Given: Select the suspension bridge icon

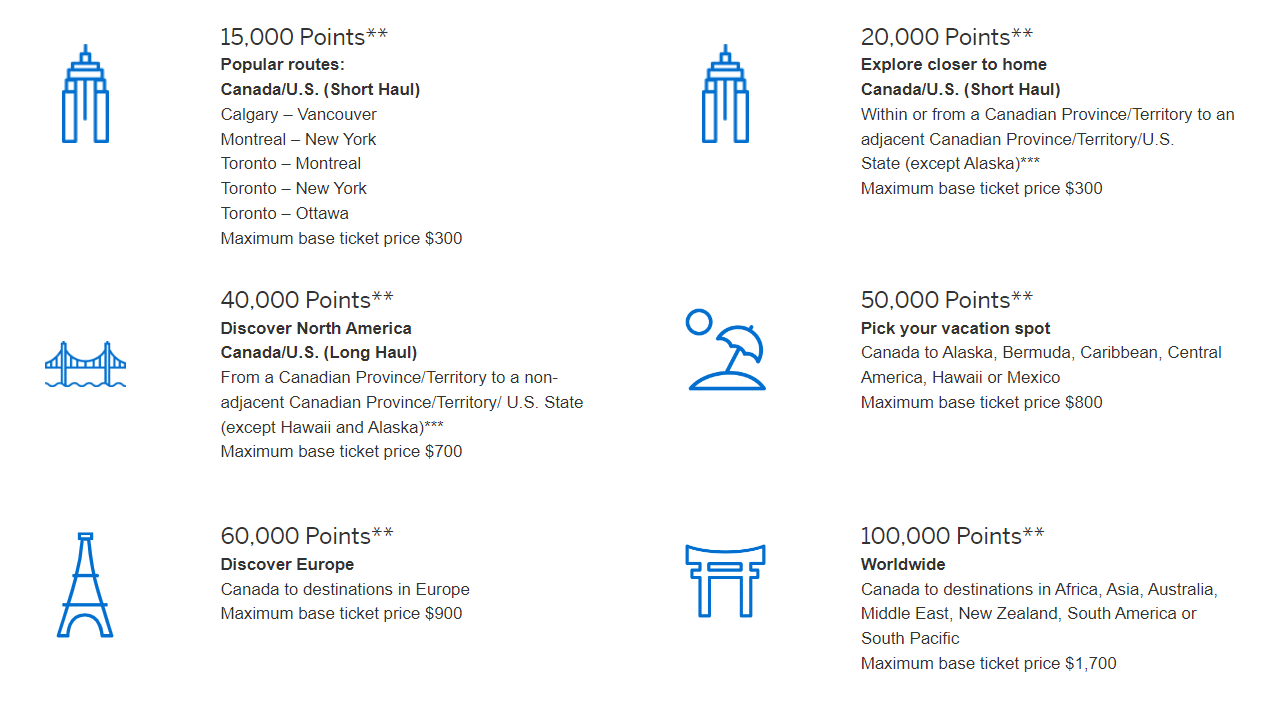Looking at the screenshot, I should point(86,365).
